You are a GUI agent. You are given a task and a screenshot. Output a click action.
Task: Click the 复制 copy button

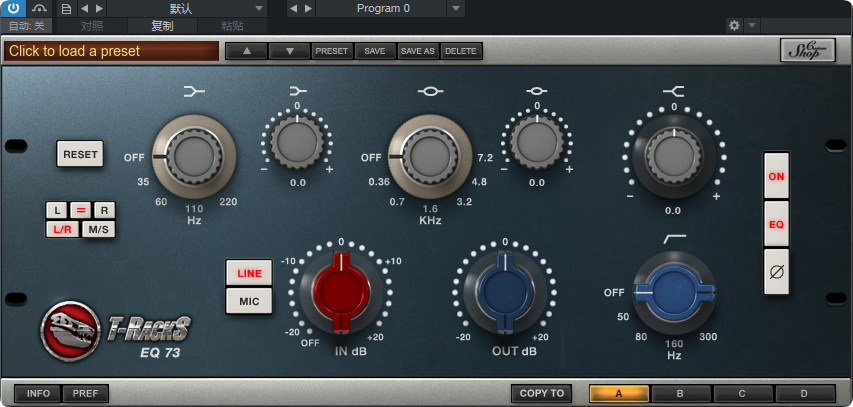click(x=162, y=26)
